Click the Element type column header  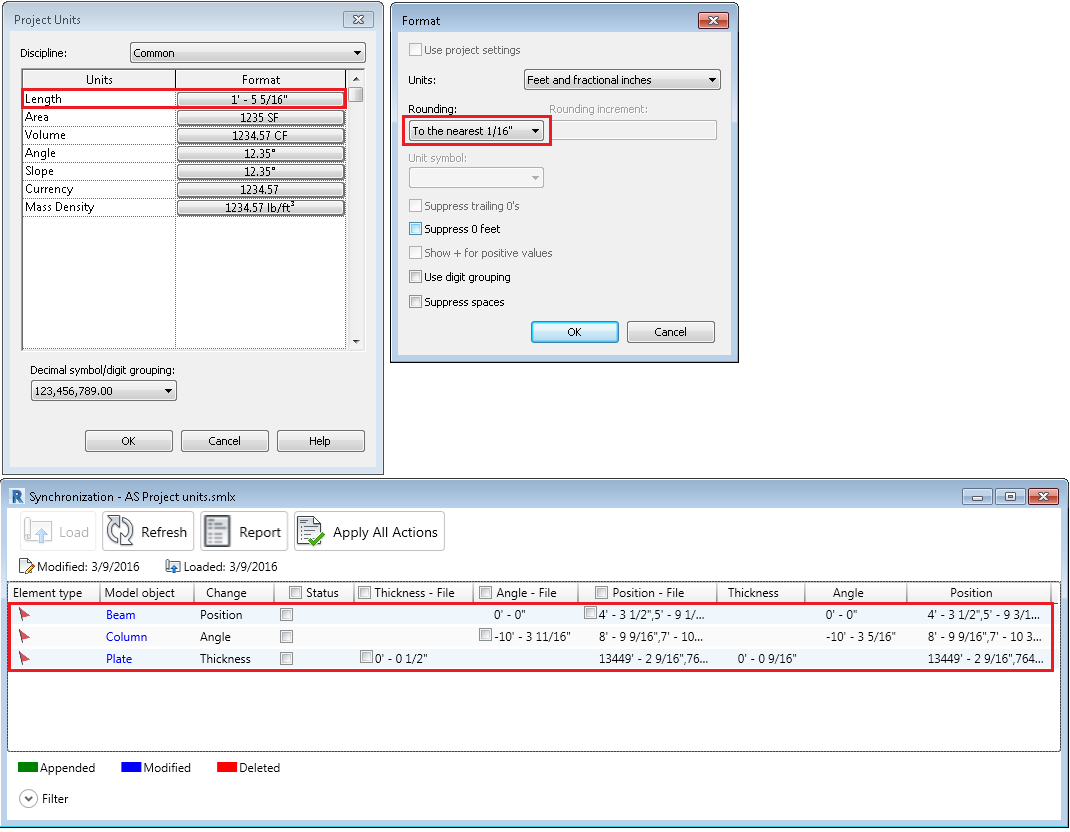tap(54, 592)
